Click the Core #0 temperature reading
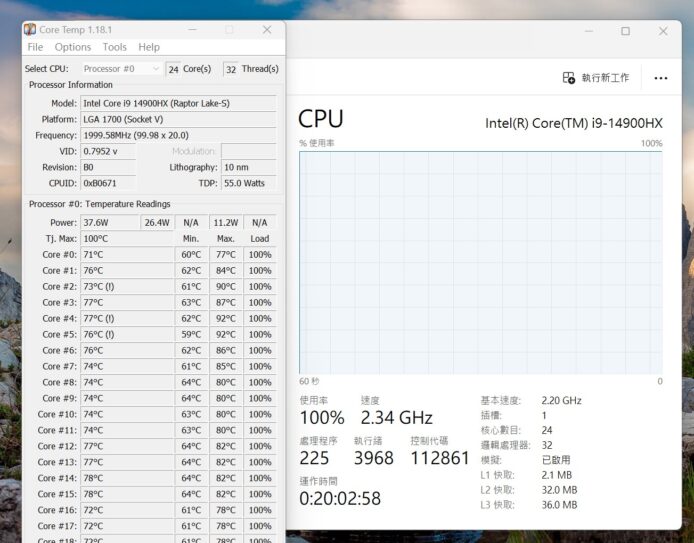Viewport: 694px width, 543px height. (126, 254)
